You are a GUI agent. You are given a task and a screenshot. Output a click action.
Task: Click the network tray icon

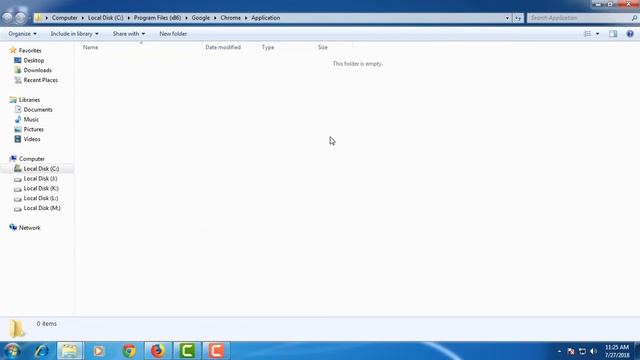[x=582, y=351]
